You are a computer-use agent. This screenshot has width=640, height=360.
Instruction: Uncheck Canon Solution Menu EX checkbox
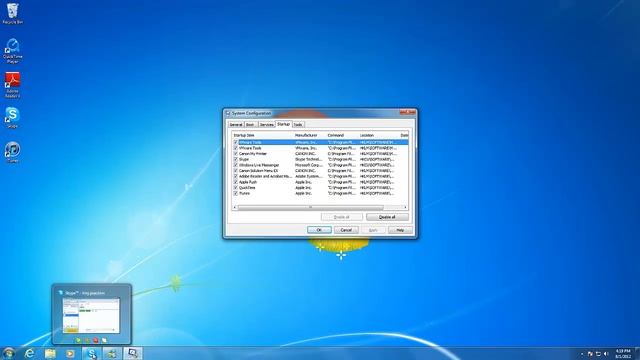pyautogui.click(x=236, y=171)
